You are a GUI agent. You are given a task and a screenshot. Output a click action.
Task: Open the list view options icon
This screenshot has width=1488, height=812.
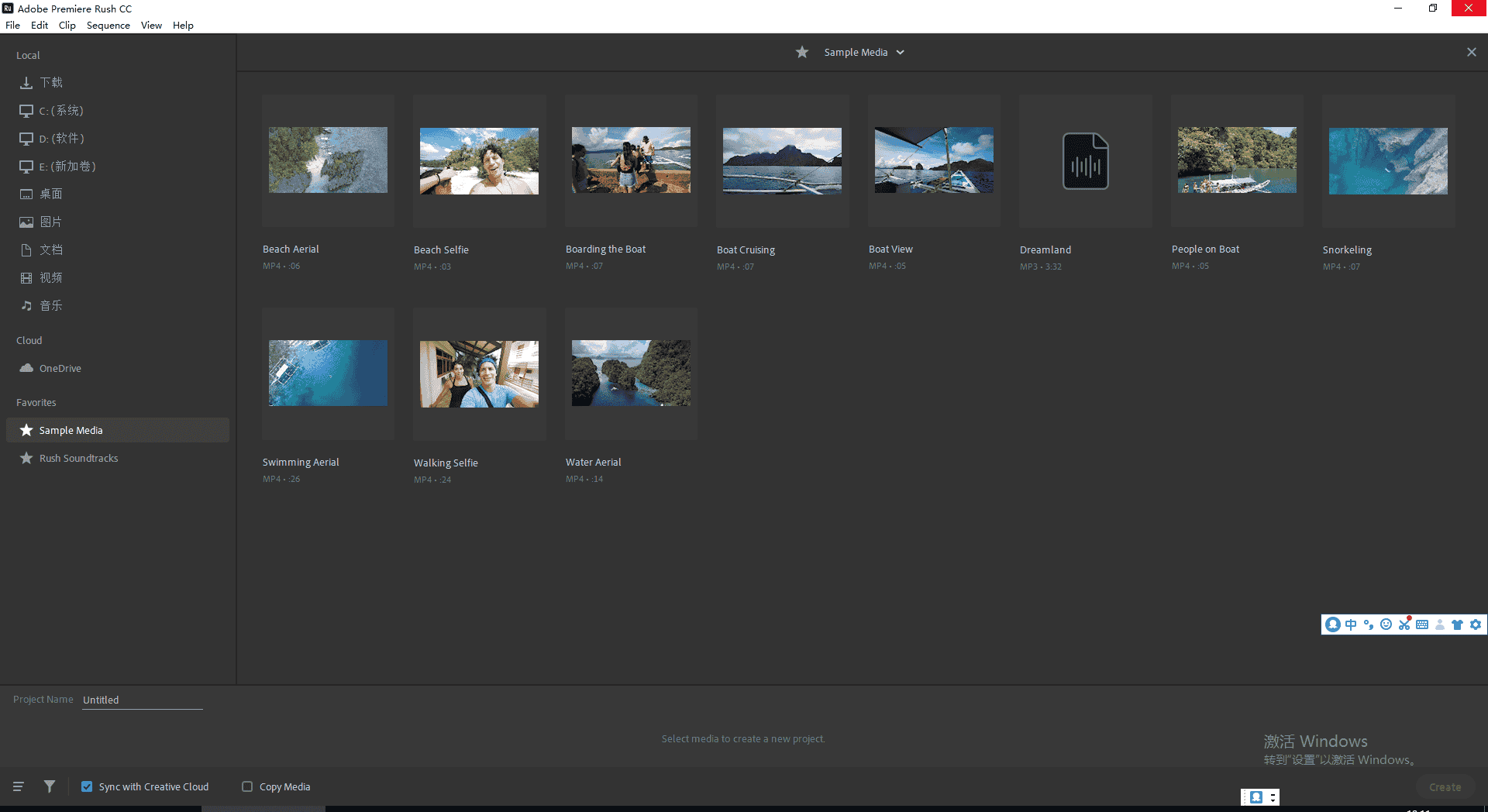(18, 786)
